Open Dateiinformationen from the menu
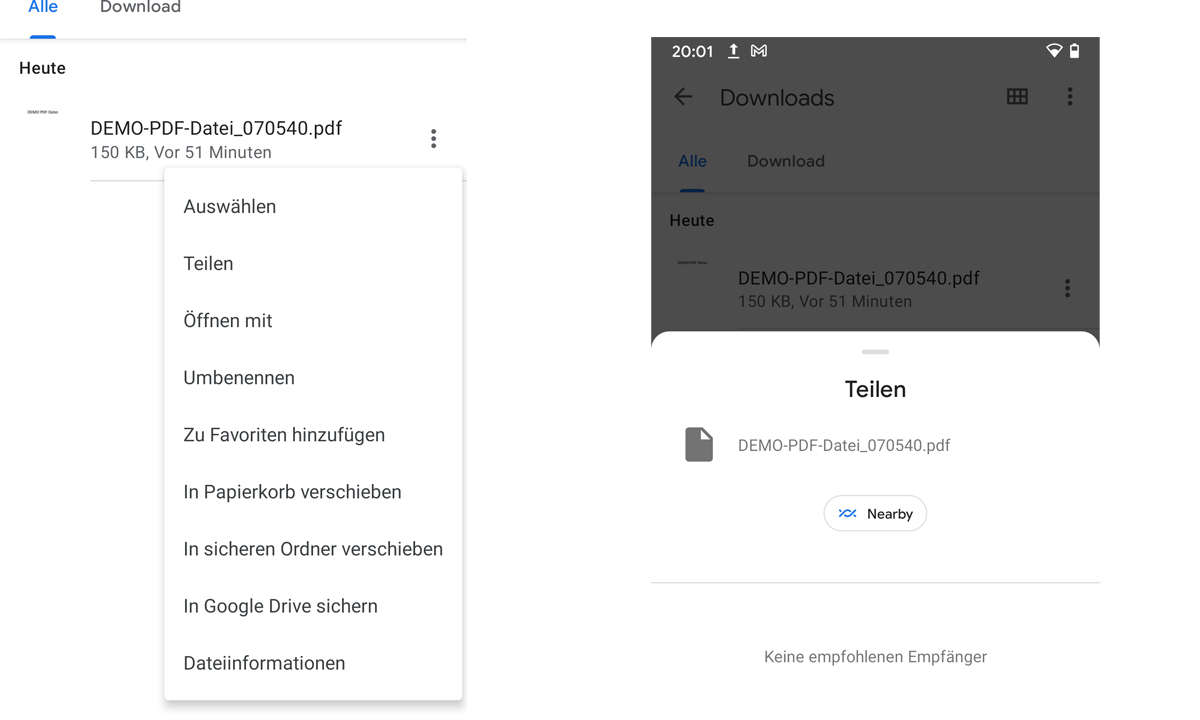Image resolution: width=1200 pixels, height=720 pixels. [x=313, y=663]
